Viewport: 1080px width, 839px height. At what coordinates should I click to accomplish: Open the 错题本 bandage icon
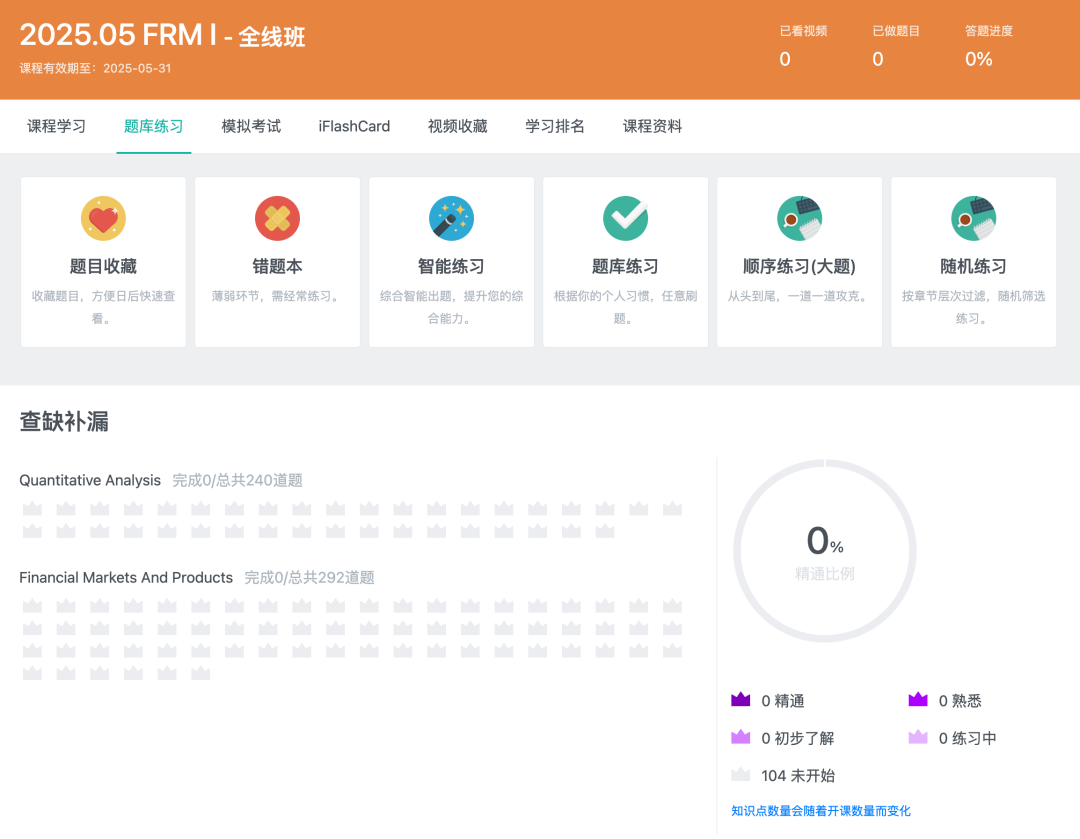pyautogui.click(x=278, y=218)
